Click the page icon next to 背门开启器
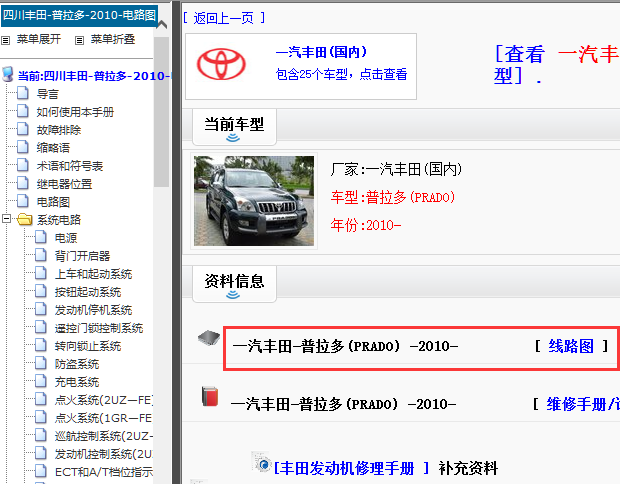The image size is (620, 484). (41, 255)
